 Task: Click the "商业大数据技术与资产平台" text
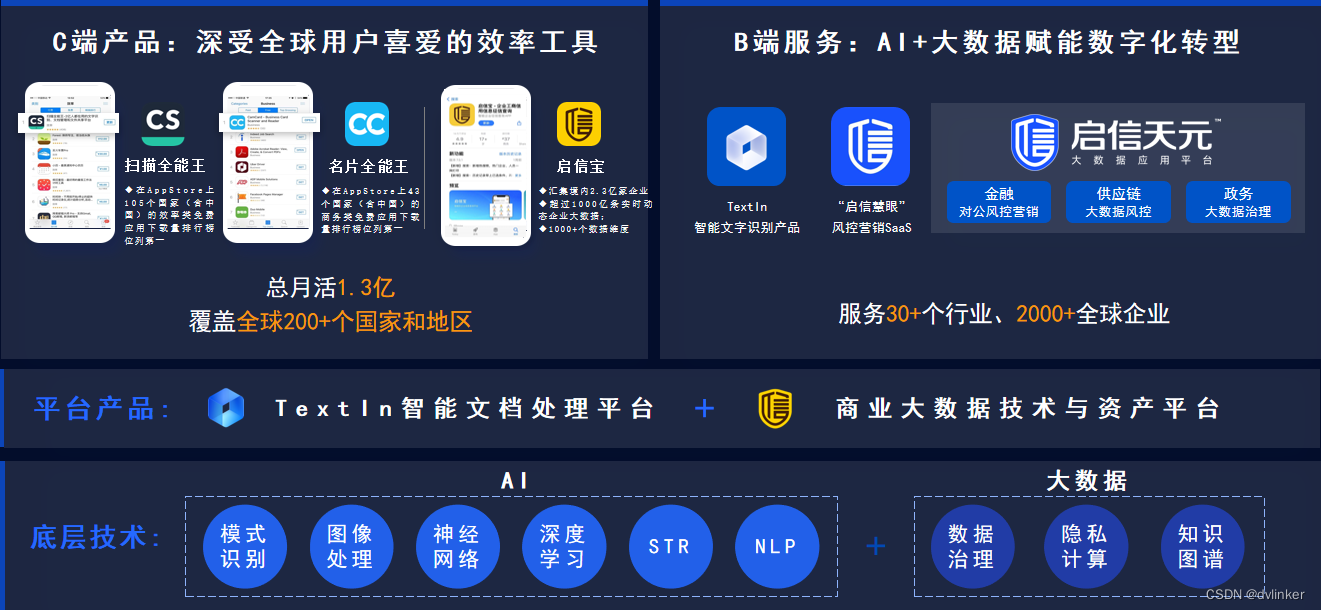[x=1028, y=409]
